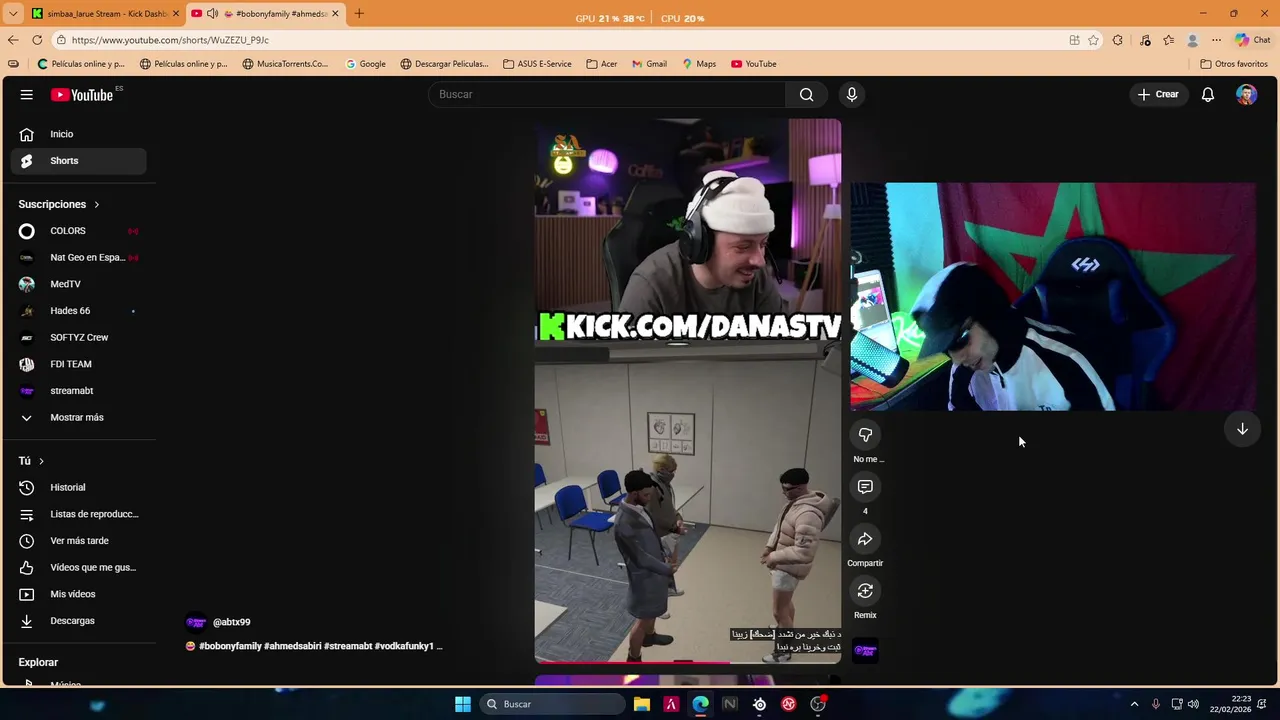Viewport: 1280px width, 720px height.
Task: Open Historial in sidebar
Action: pos(78,488)
